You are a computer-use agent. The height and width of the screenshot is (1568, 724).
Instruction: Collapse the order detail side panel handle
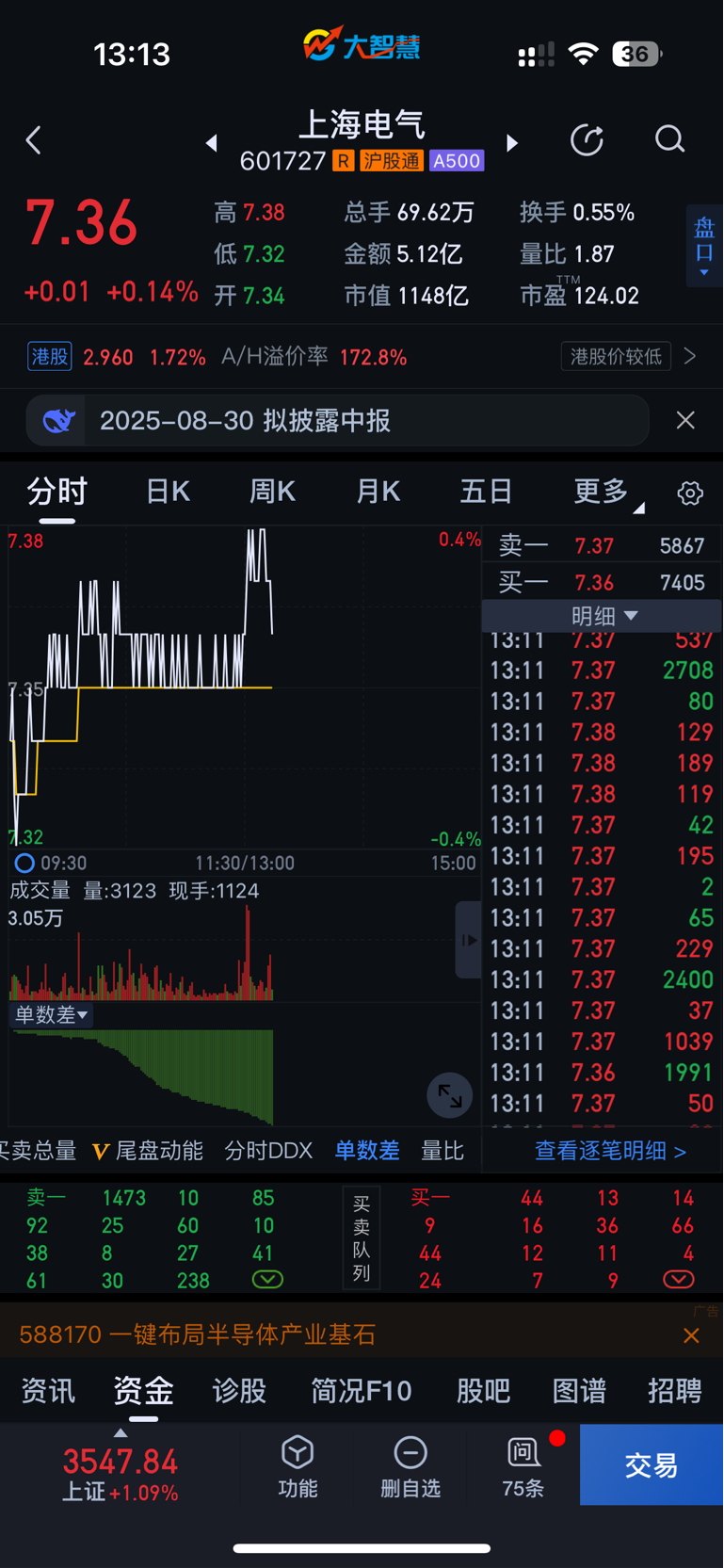(468, 940)
